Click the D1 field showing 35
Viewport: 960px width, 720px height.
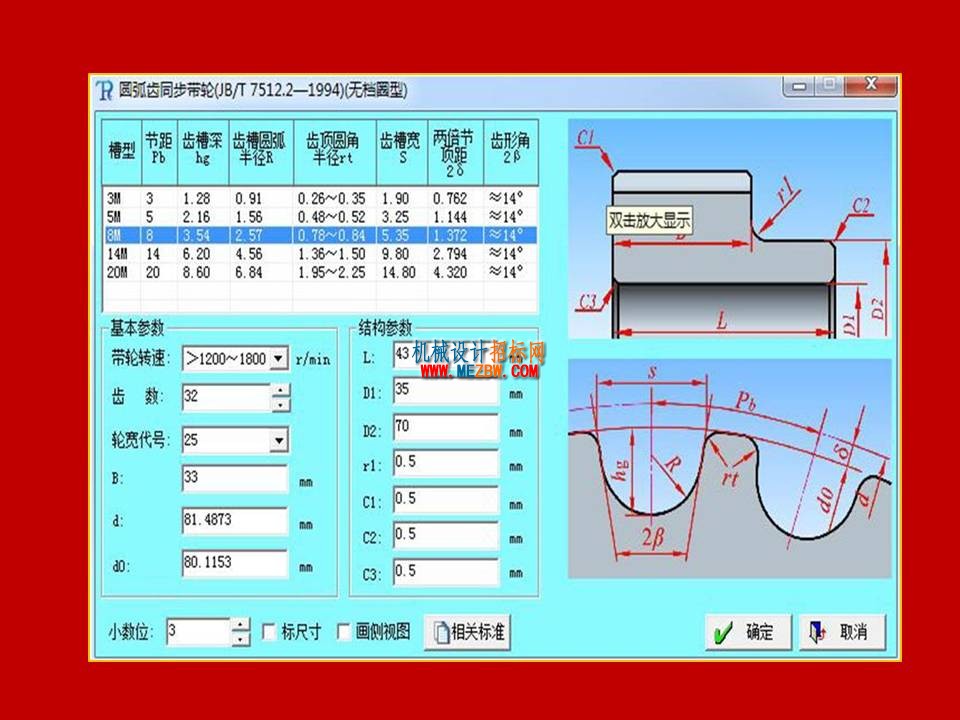pyautogui.click(x=446, y=391)
